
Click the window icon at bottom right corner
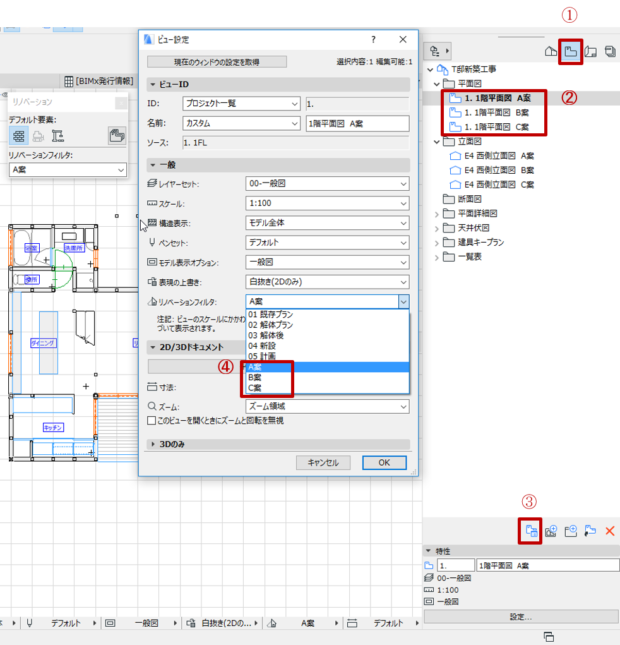(x=549, y=637)
